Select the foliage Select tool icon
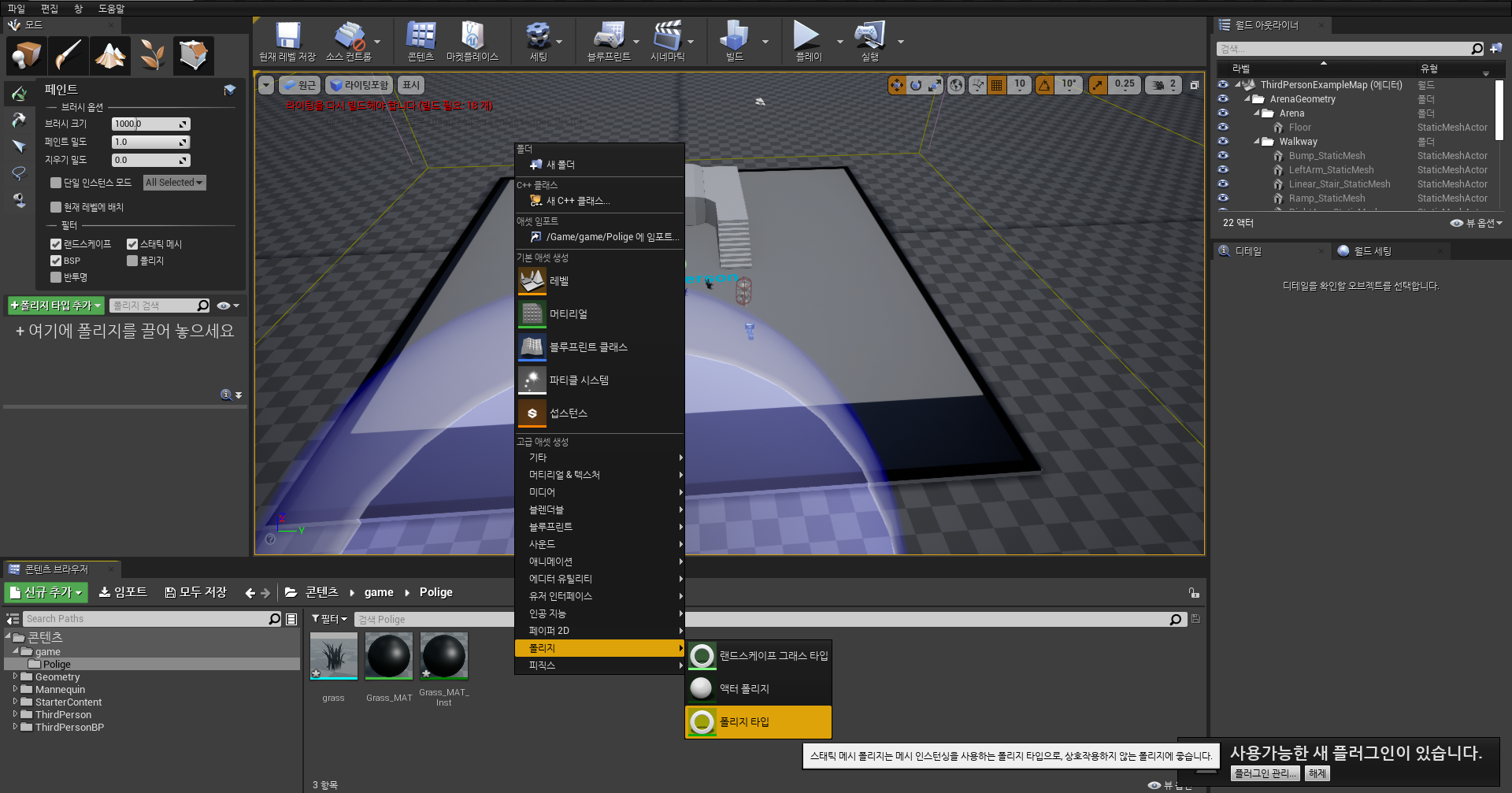Screen dimensions: 1512x793 19,146
